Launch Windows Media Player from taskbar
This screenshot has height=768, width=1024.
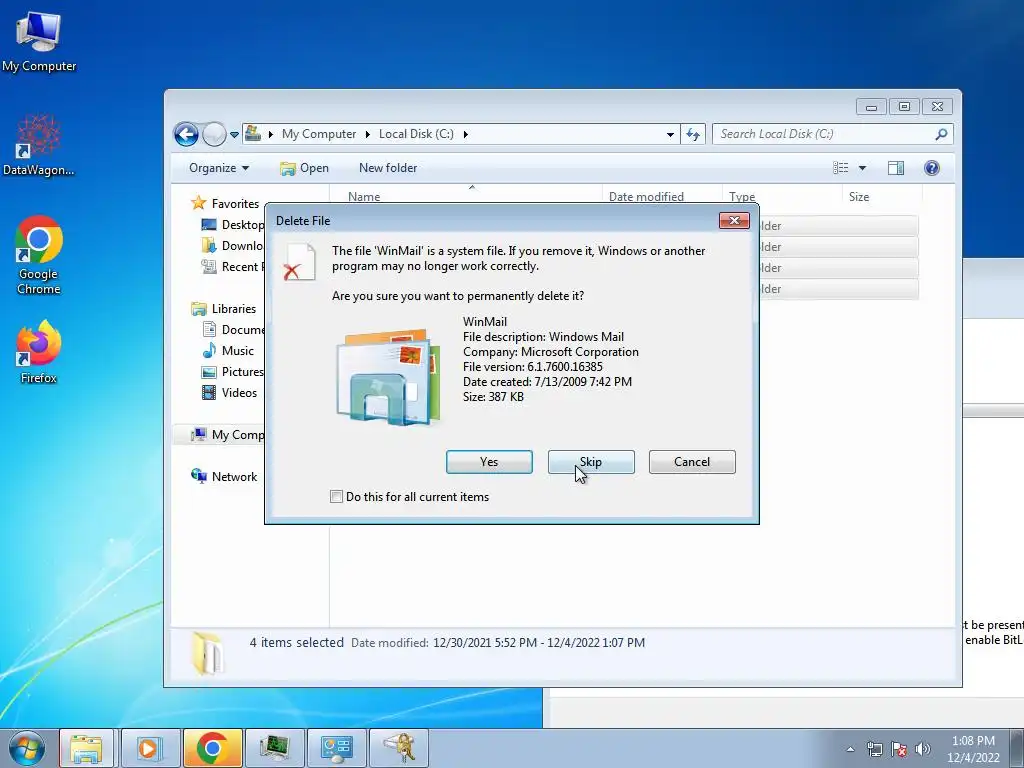[x=149, y=748]
